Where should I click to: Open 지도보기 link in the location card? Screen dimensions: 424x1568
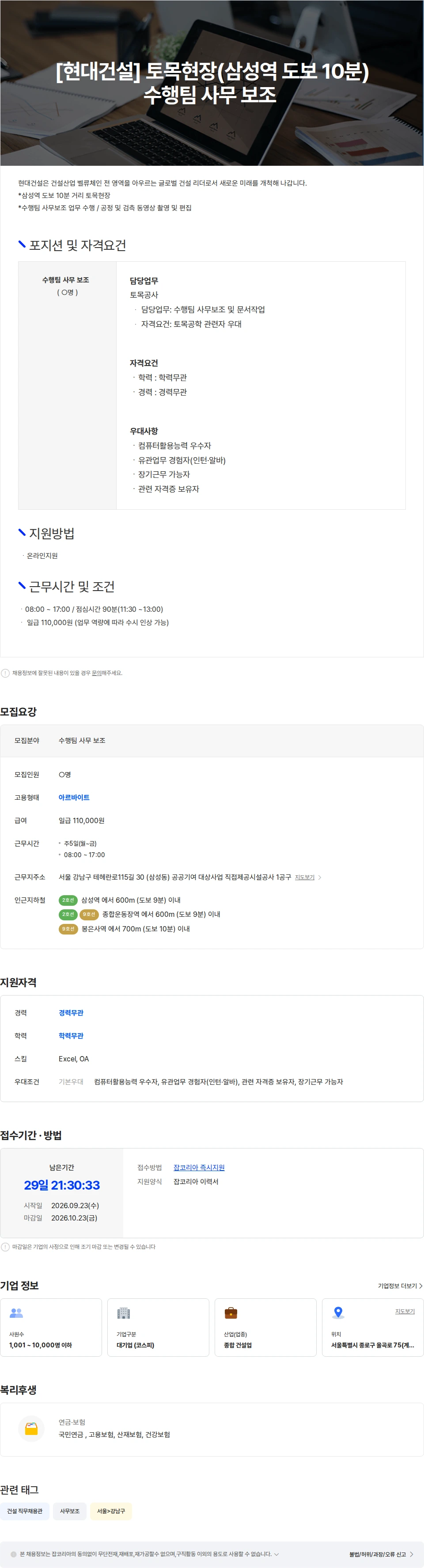tap(405, 1311)
